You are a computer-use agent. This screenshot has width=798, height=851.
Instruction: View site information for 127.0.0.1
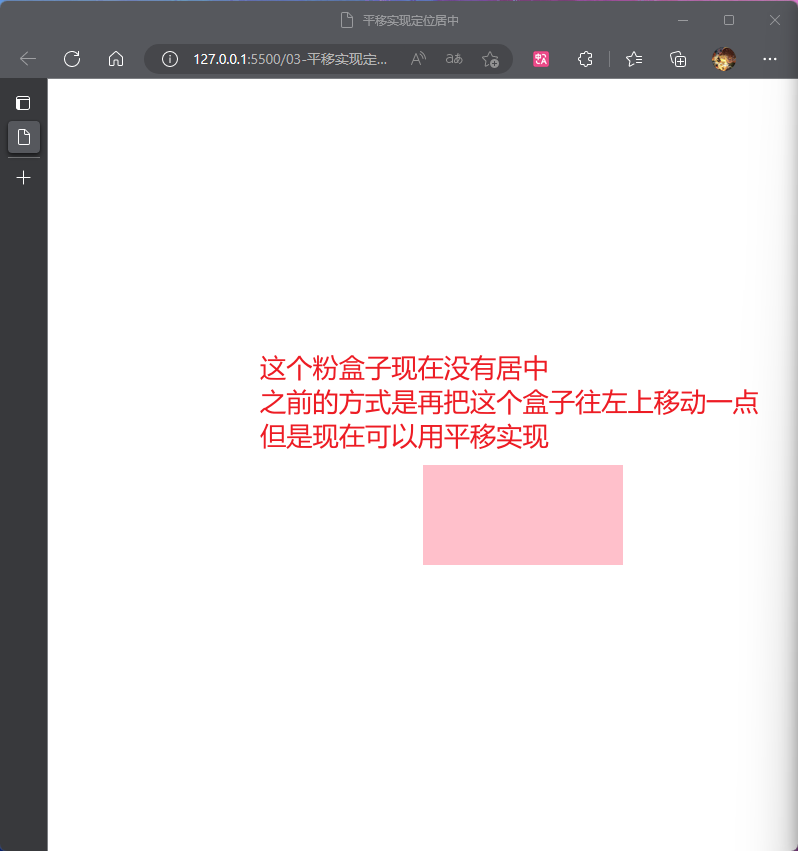click(x=170, y=59)
